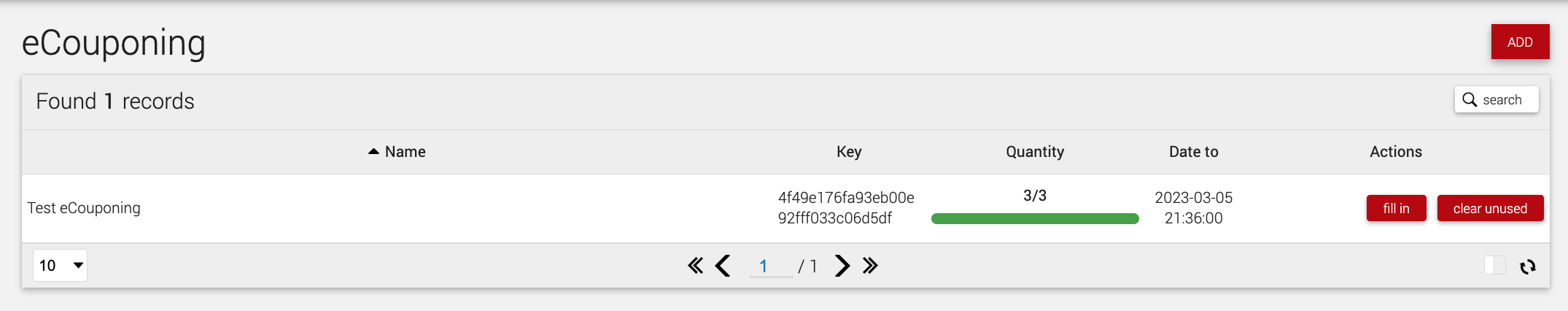Select the Test eCouponing row name
Screen dimensions: 1568x311
coord(84,208)
